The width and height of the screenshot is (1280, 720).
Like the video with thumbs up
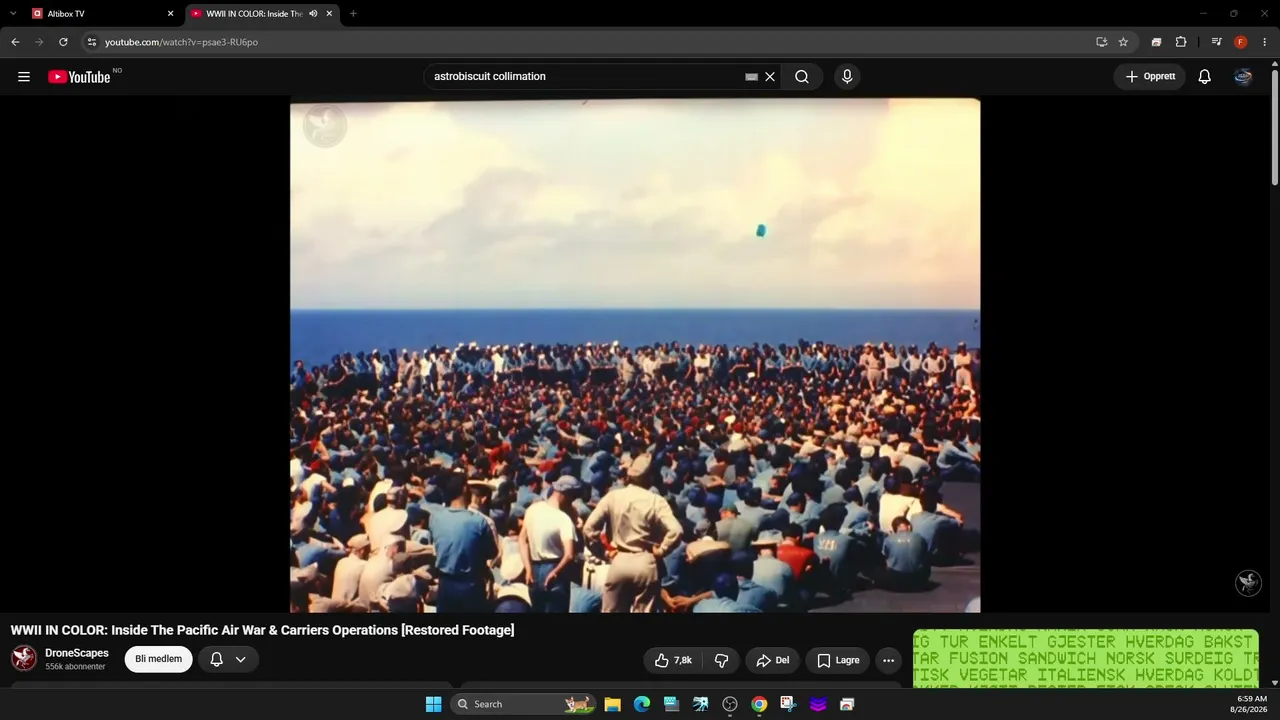[673, 660]
